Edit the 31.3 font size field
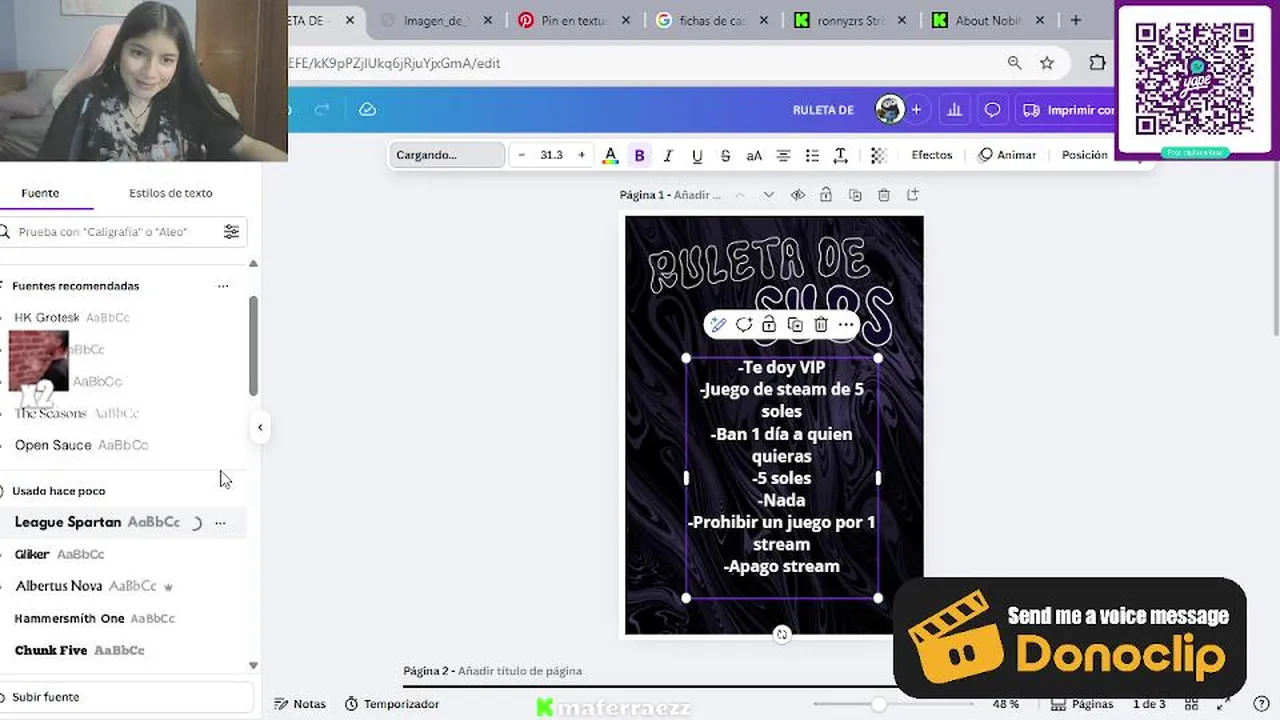1280x720 pixels. pyautogui.click(x=551, y=155)
